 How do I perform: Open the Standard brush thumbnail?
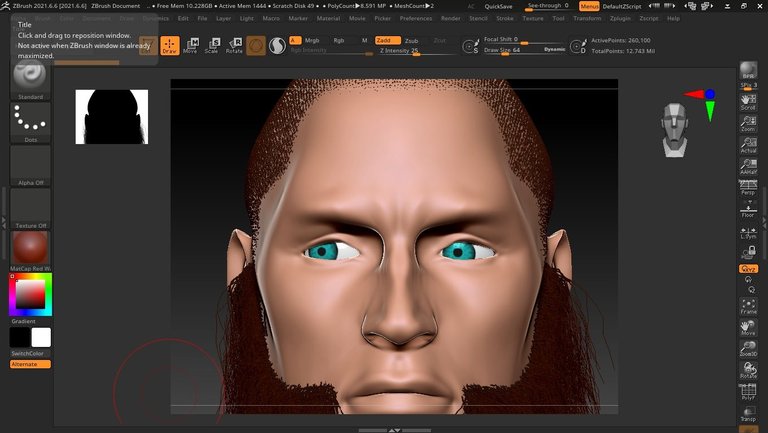(x=30, y=78)
